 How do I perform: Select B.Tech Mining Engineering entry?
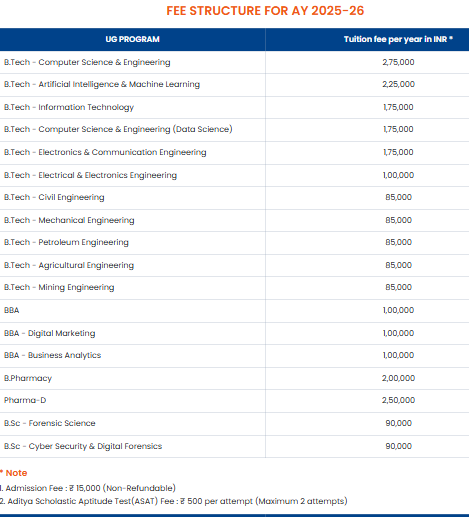[x=59, y=287]
